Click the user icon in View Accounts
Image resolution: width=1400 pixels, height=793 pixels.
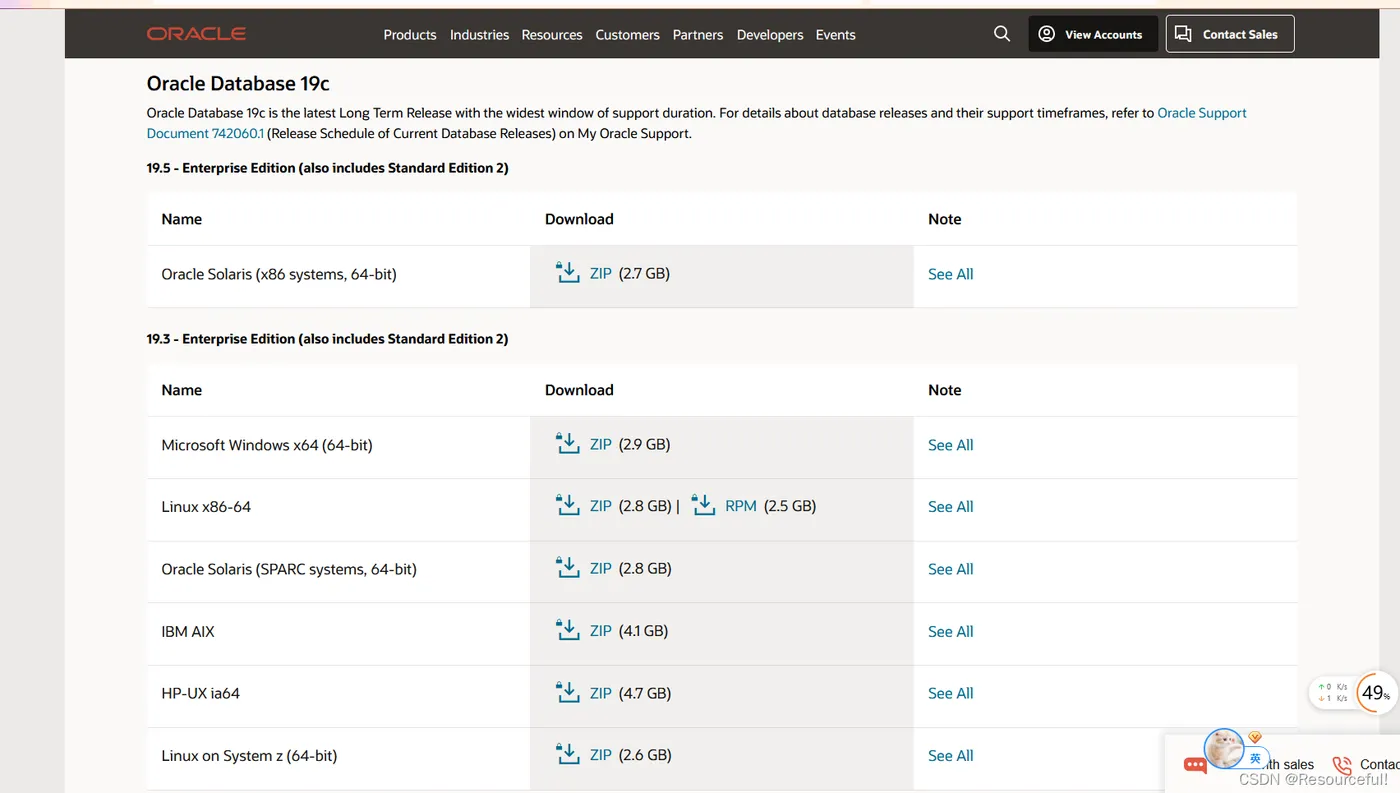(x=1046, y=34)
